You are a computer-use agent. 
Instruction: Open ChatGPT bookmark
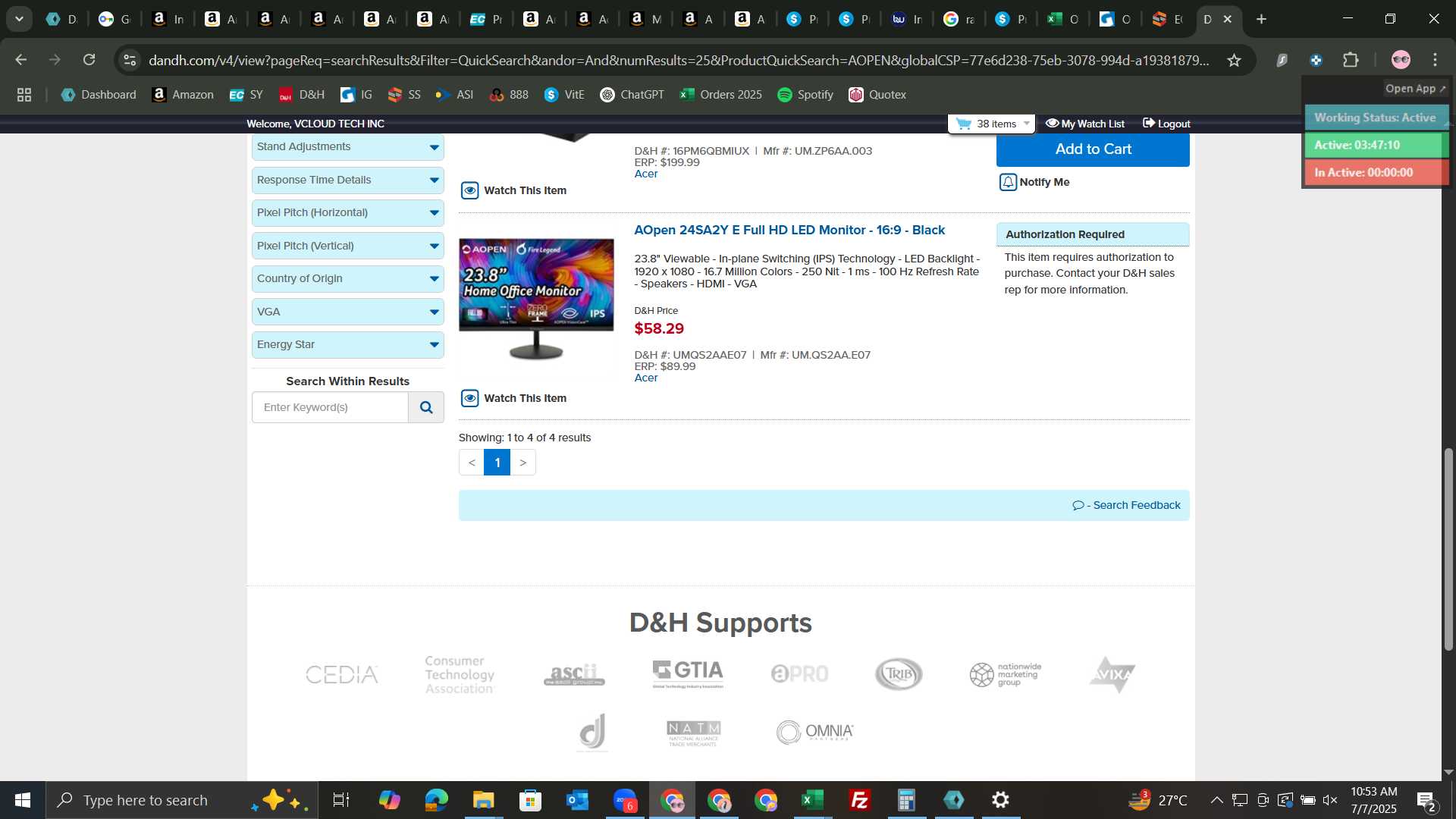point(632,95)
